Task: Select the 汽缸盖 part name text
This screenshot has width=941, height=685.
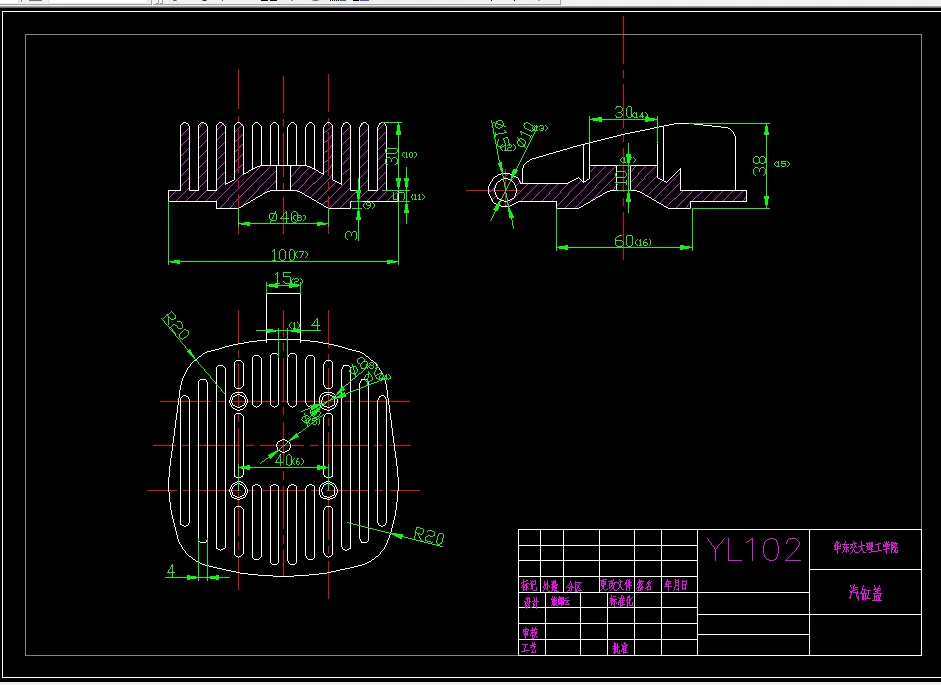Action: click(865, 593)
